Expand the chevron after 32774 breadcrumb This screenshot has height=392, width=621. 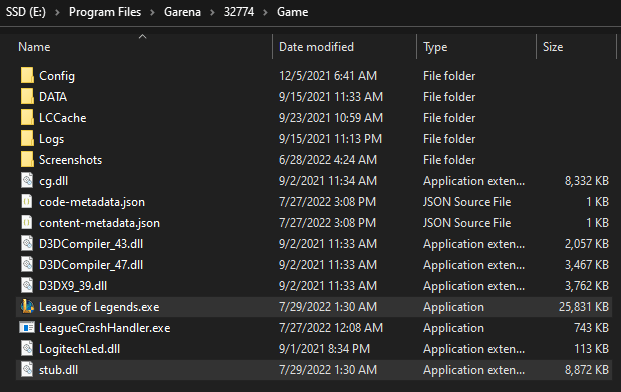pos(265,13)
